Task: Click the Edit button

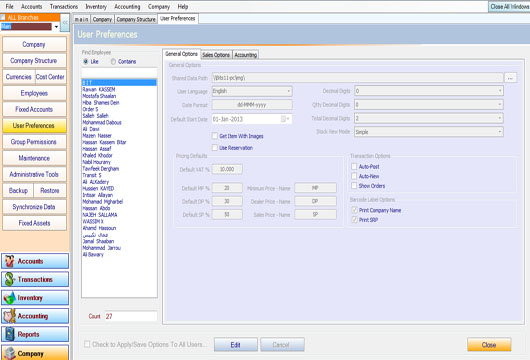Action: point(236,345)
